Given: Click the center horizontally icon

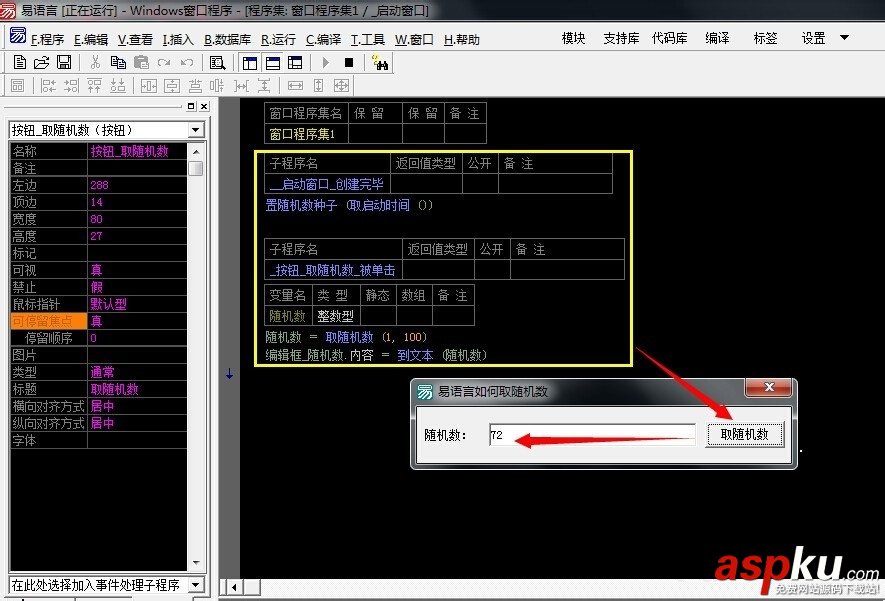Looking at the screenshot, I should tap(148, 86).
